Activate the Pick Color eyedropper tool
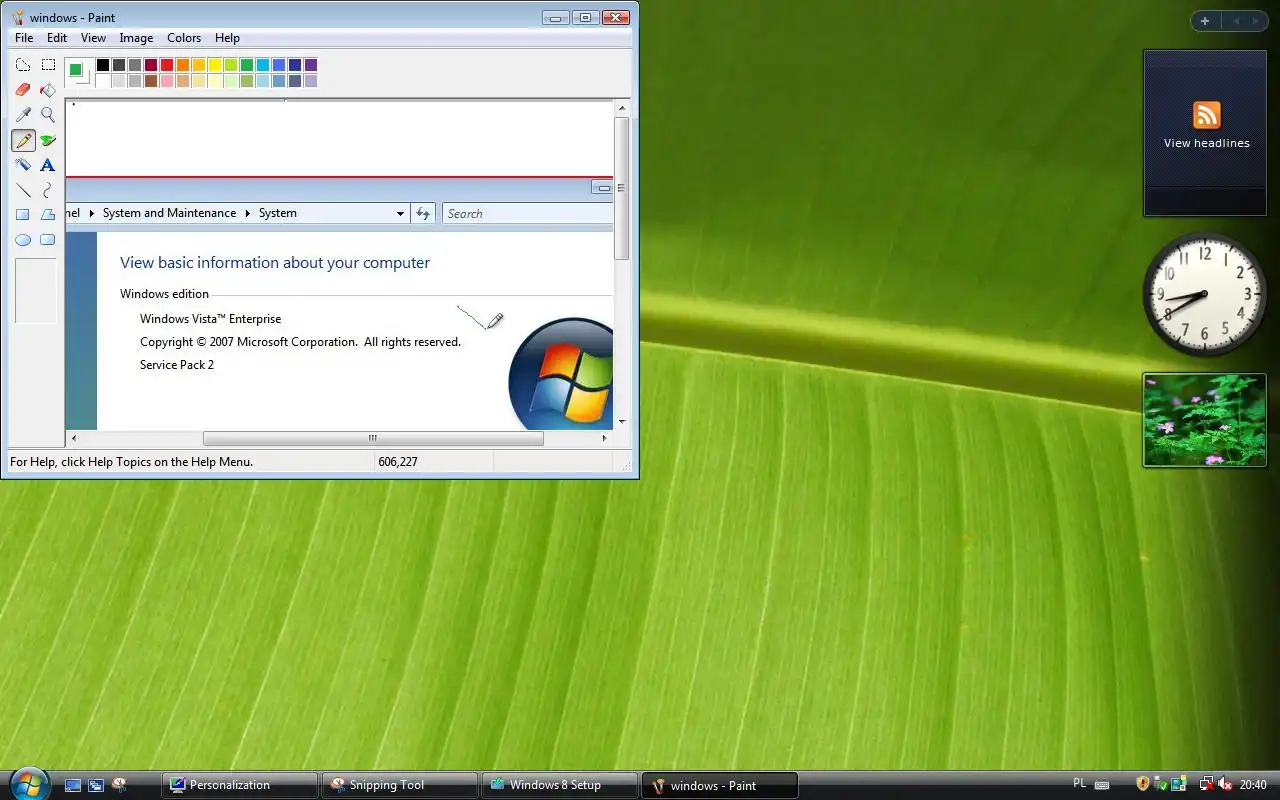The image size is (1280, 800). 23,115
